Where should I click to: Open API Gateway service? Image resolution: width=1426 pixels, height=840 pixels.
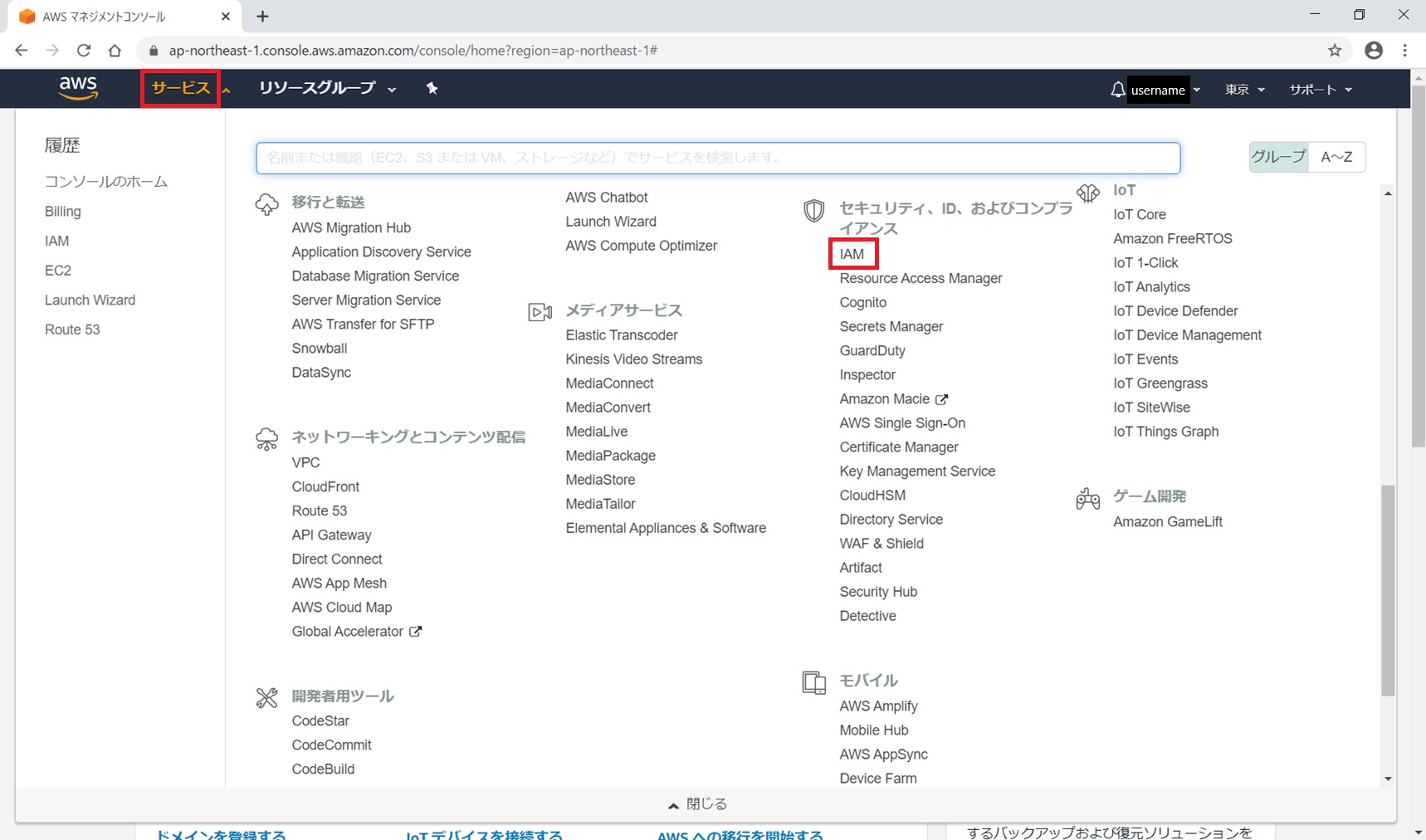click(x=331, y=535)
